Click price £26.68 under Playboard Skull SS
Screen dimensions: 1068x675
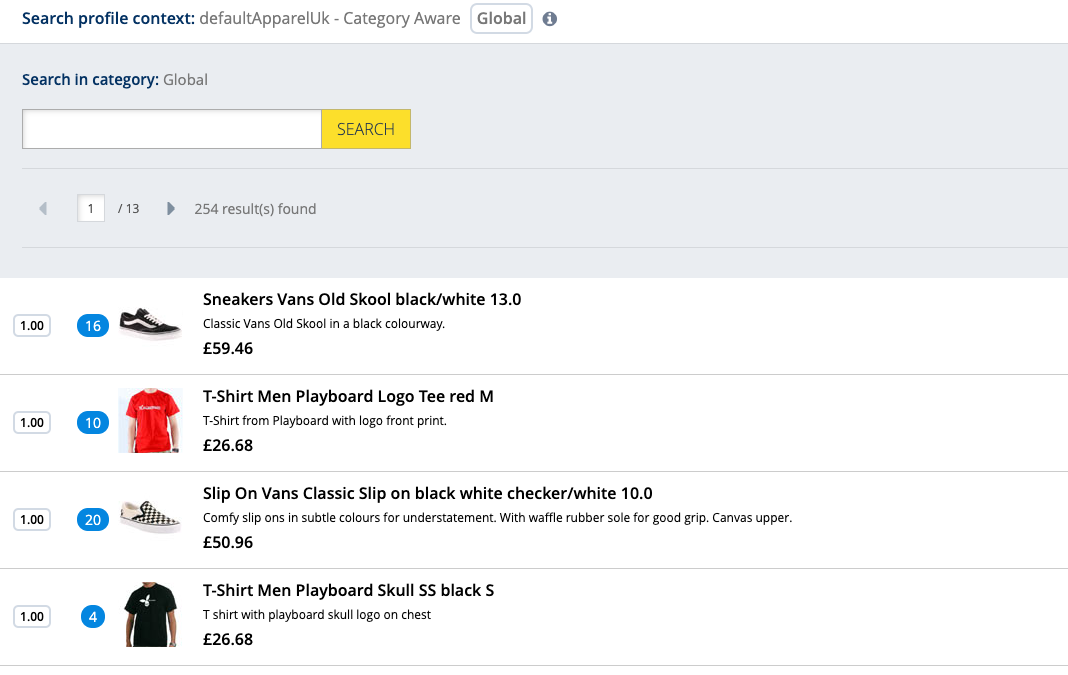click(x=227, y=639)
